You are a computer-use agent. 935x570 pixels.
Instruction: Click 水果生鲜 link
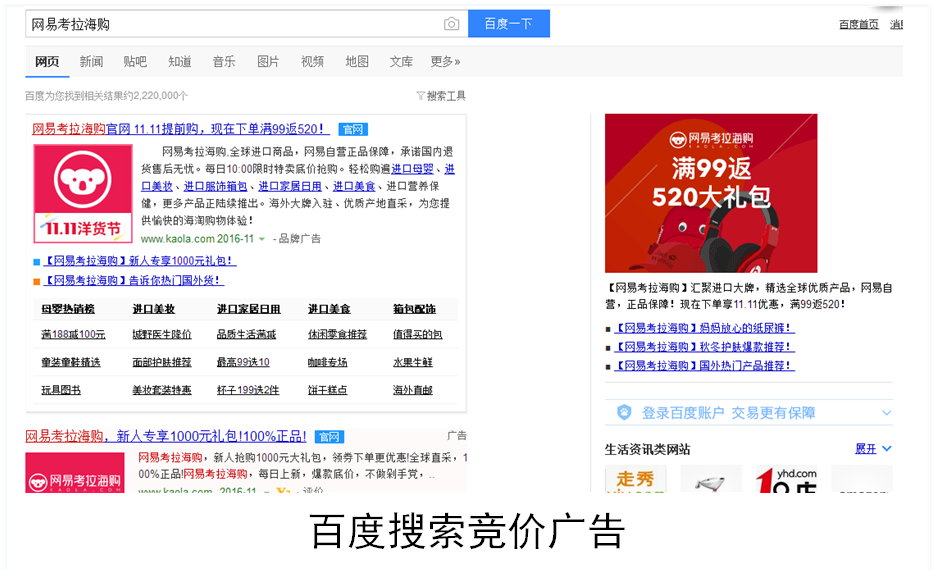pos(413,363)
